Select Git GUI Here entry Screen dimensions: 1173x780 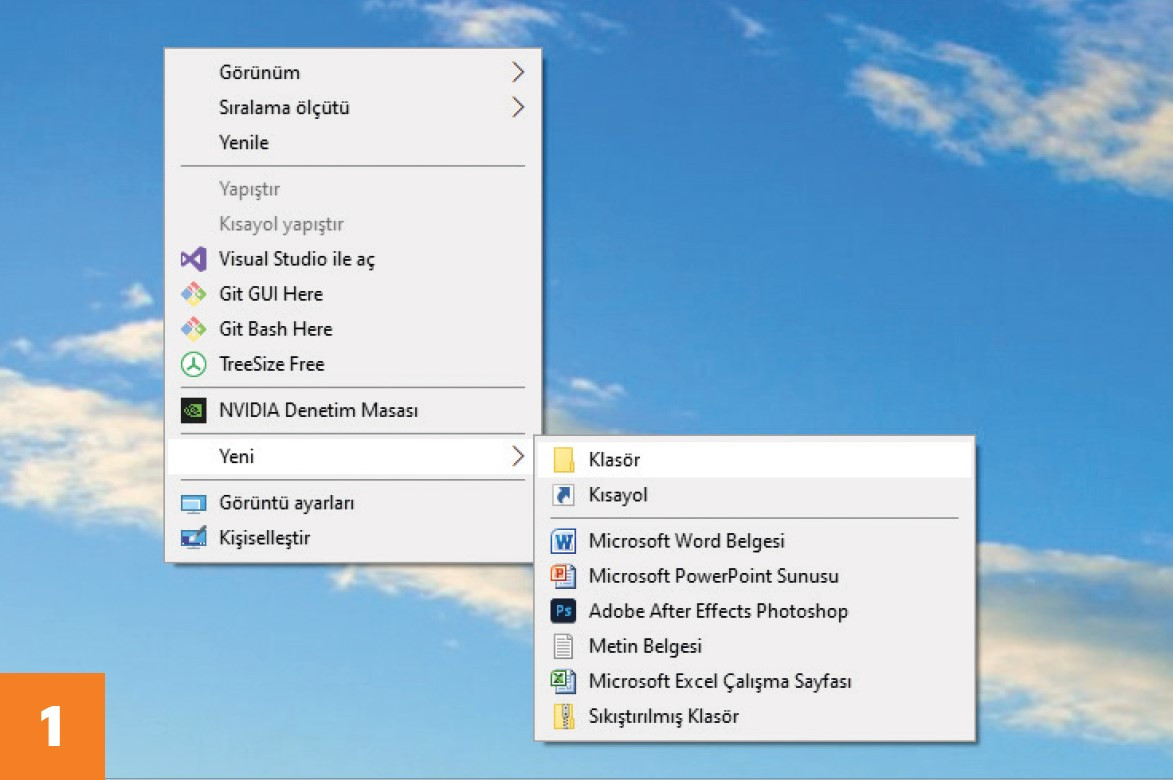(353, 294)
